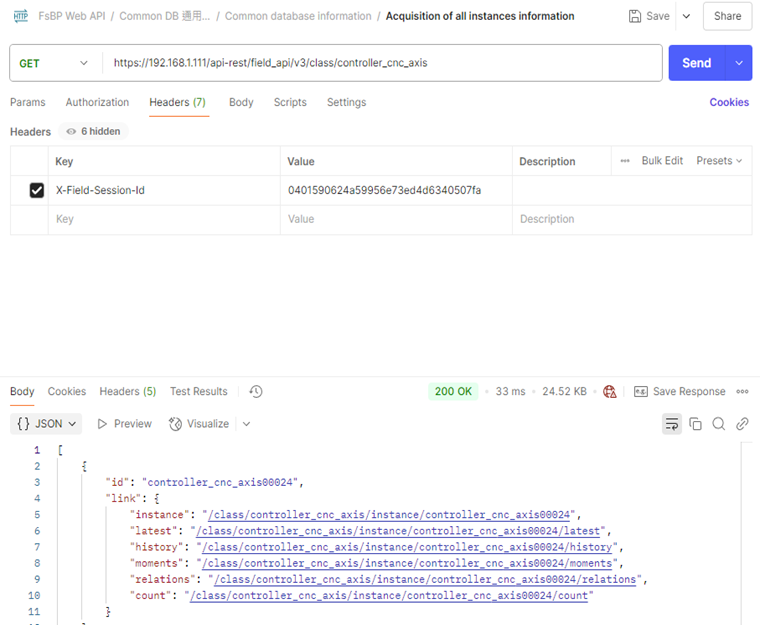Click the network warning globe icon

[610, 391]
